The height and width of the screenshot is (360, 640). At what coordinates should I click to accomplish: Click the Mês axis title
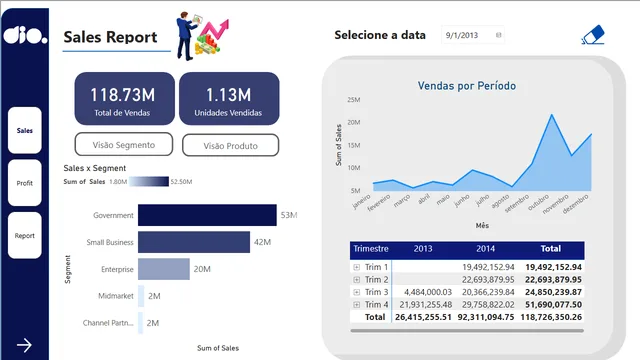482,225
